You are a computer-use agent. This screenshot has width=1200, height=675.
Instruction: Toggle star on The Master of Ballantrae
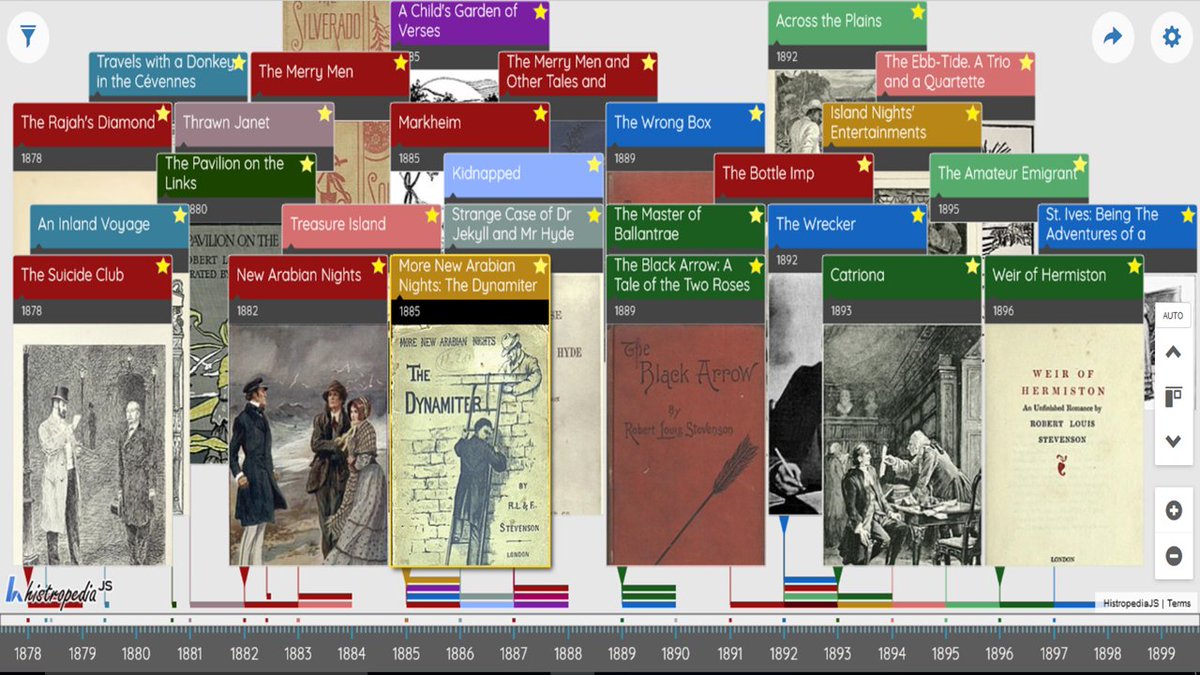[x=756, y=215]
